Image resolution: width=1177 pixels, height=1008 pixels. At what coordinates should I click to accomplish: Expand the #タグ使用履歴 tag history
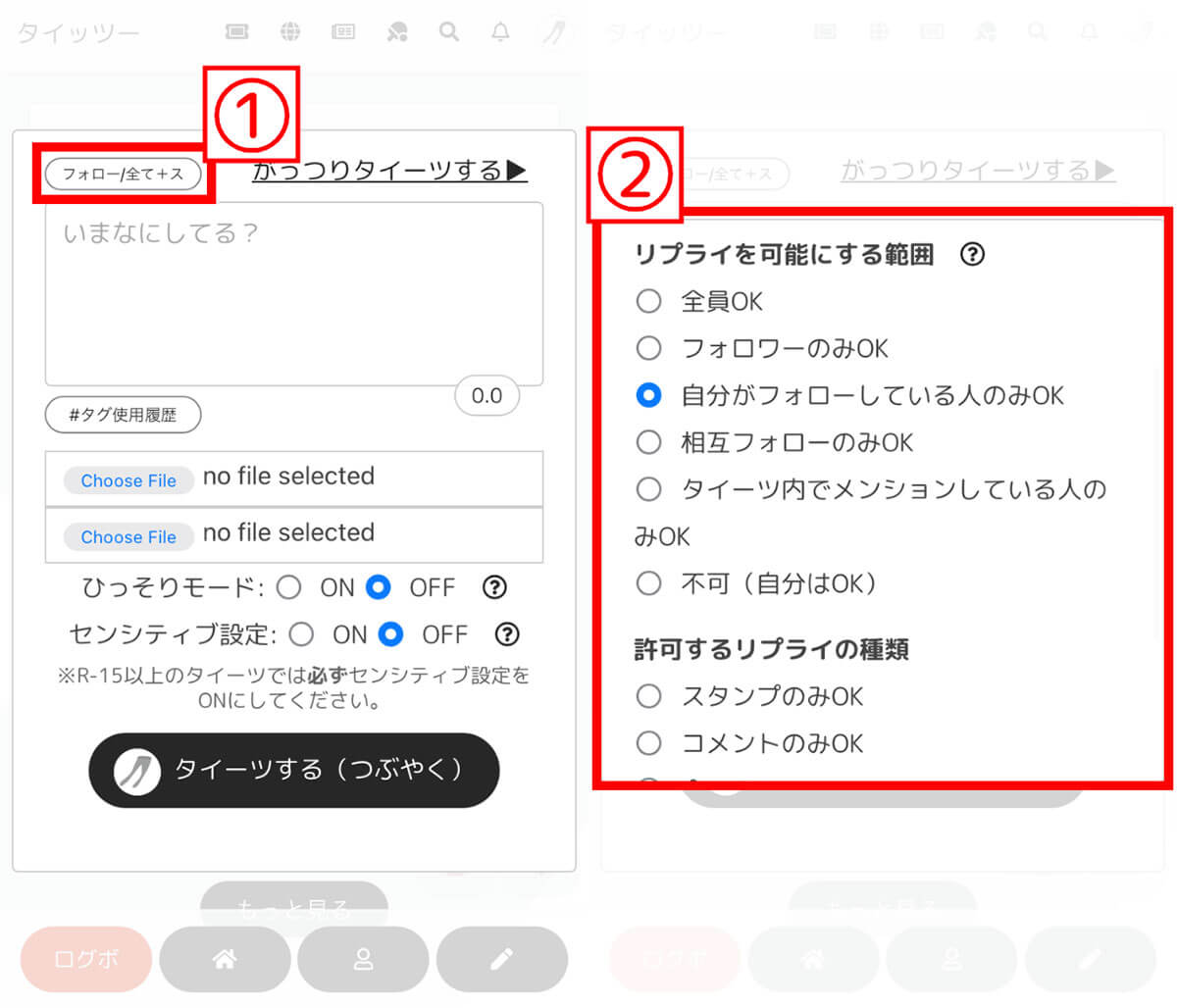pyautogui.click(x=123, y=415)
